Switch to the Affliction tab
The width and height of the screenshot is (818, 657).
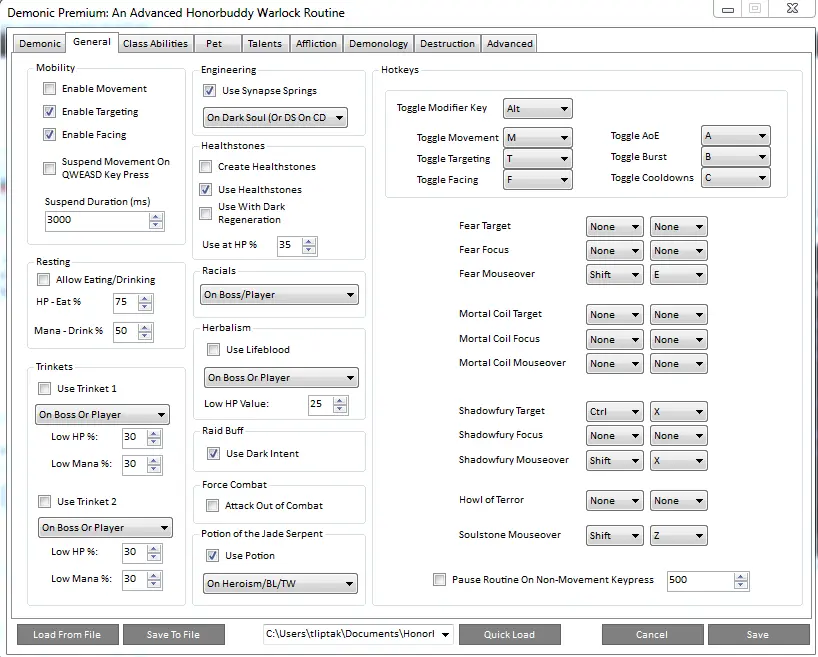(x=316, y=44)
